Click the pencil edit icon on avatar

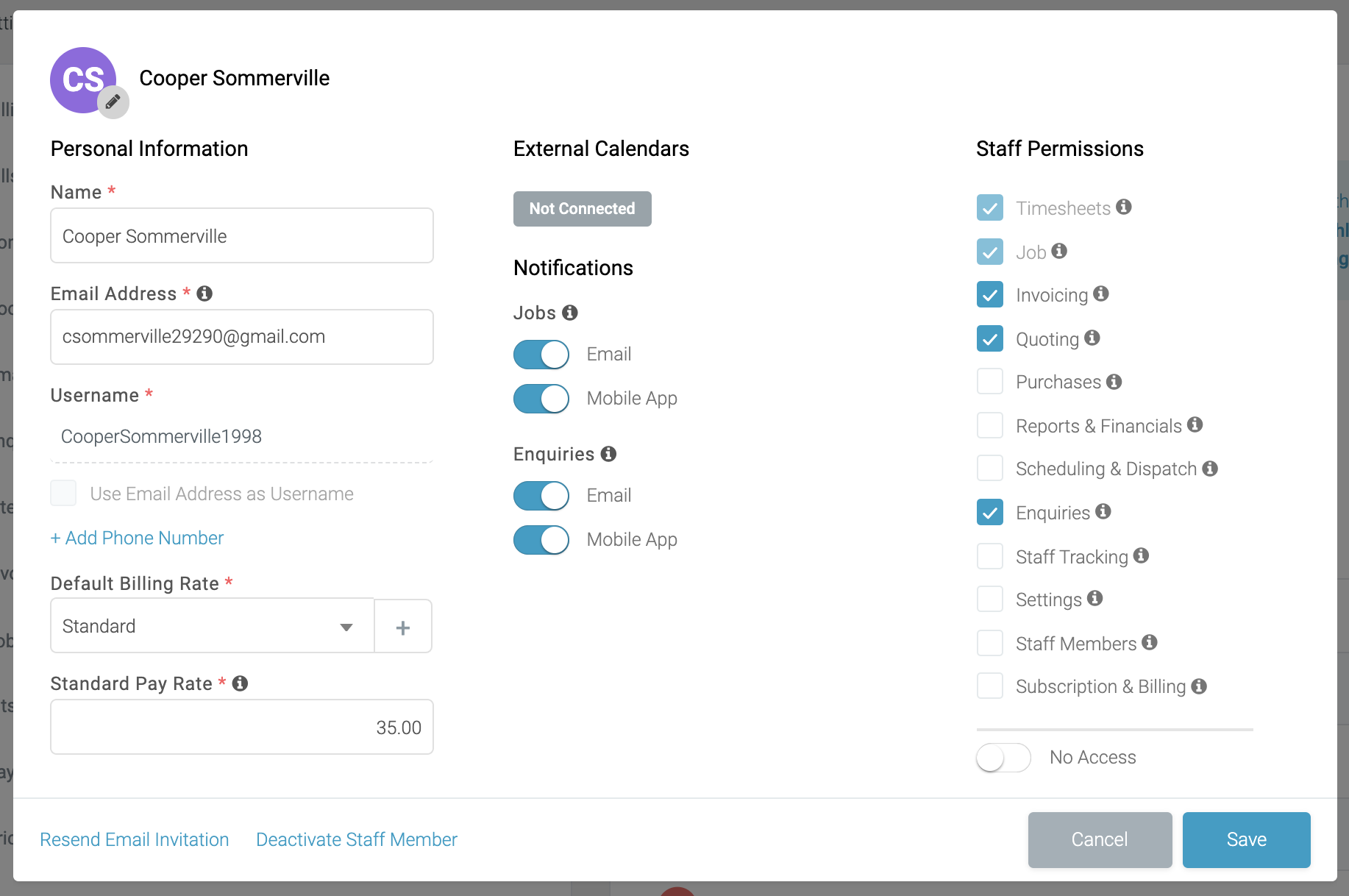tap(113, 102)
